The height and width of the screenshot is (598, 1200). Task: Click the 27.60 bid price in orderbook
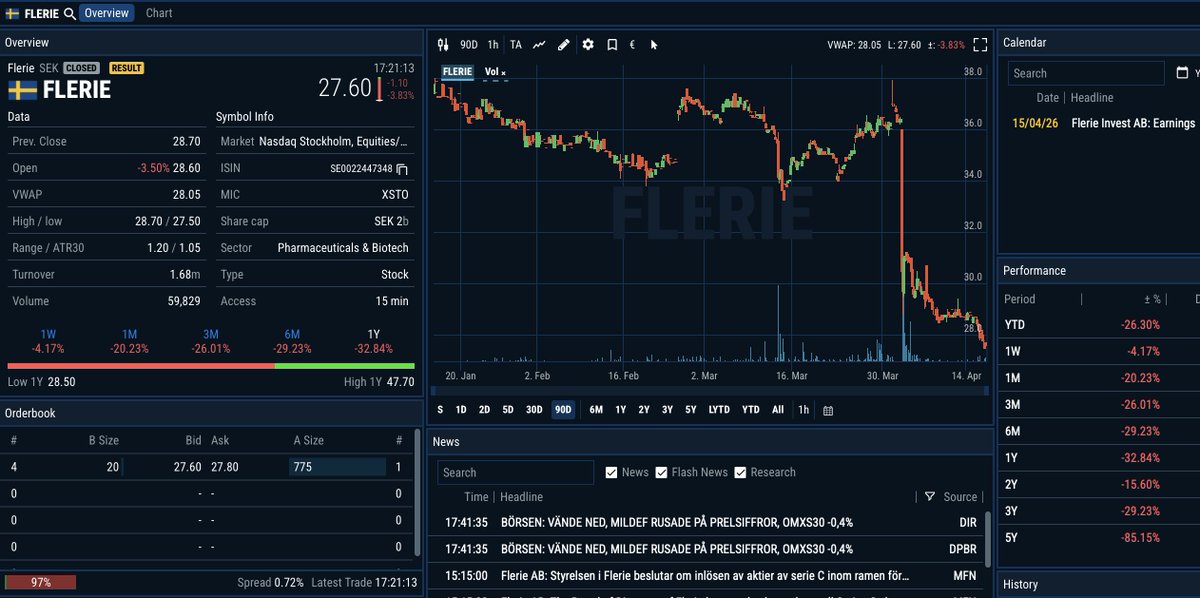pyautogui.click(x=187, y=467)
